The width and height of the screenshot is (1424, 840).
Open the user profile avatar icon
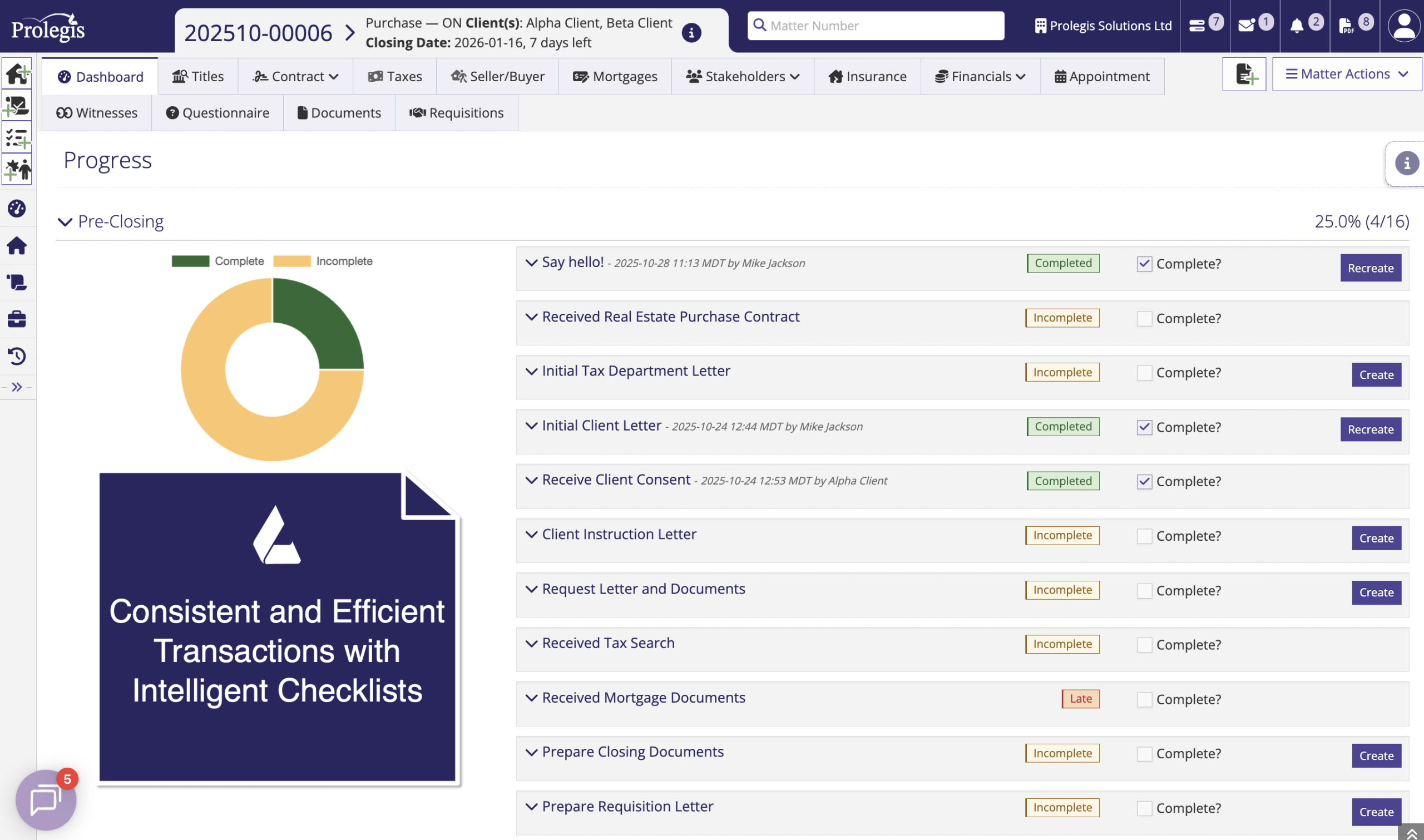click(x=1404, y=26)
